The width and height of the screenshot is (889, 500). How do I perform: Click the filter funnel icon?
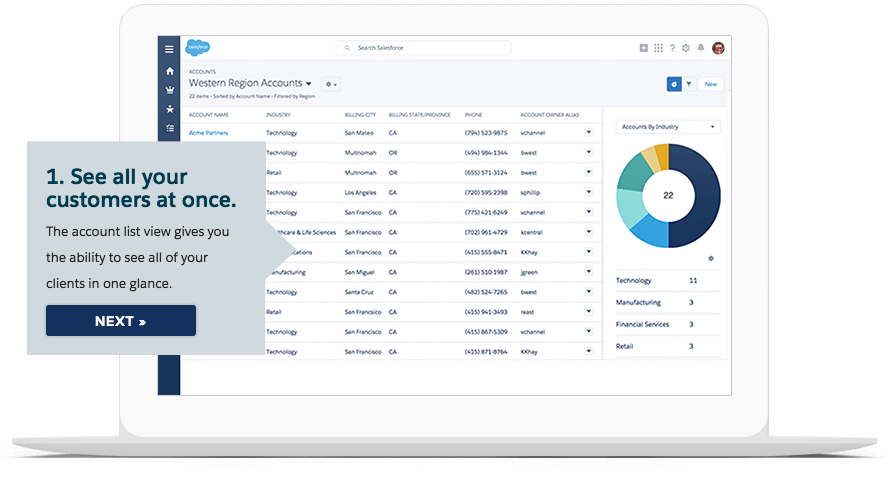click(x=689, y=84)
